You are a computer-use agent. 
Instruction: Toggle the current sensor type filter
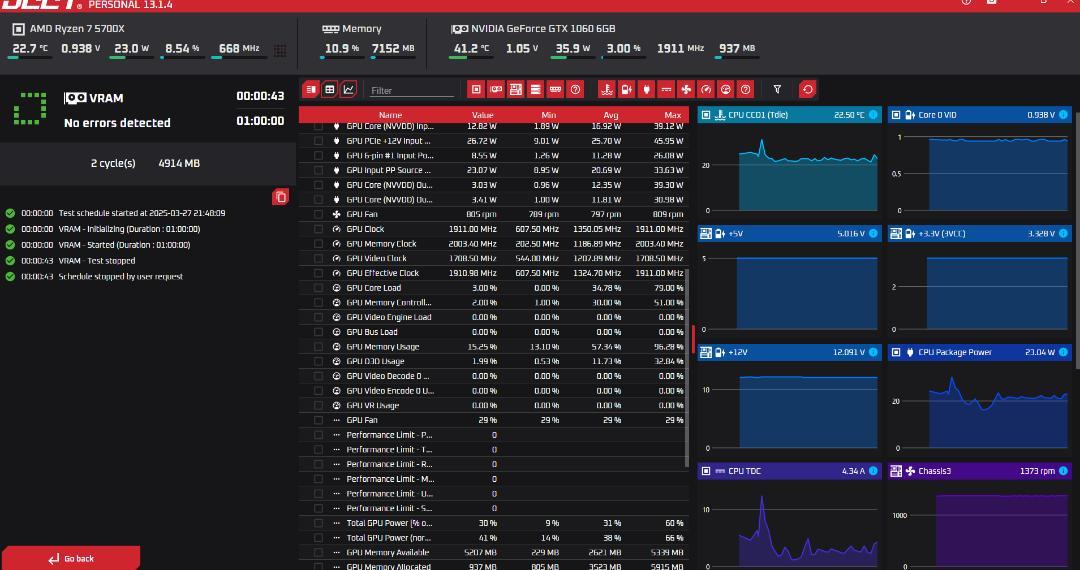point(666,89)
